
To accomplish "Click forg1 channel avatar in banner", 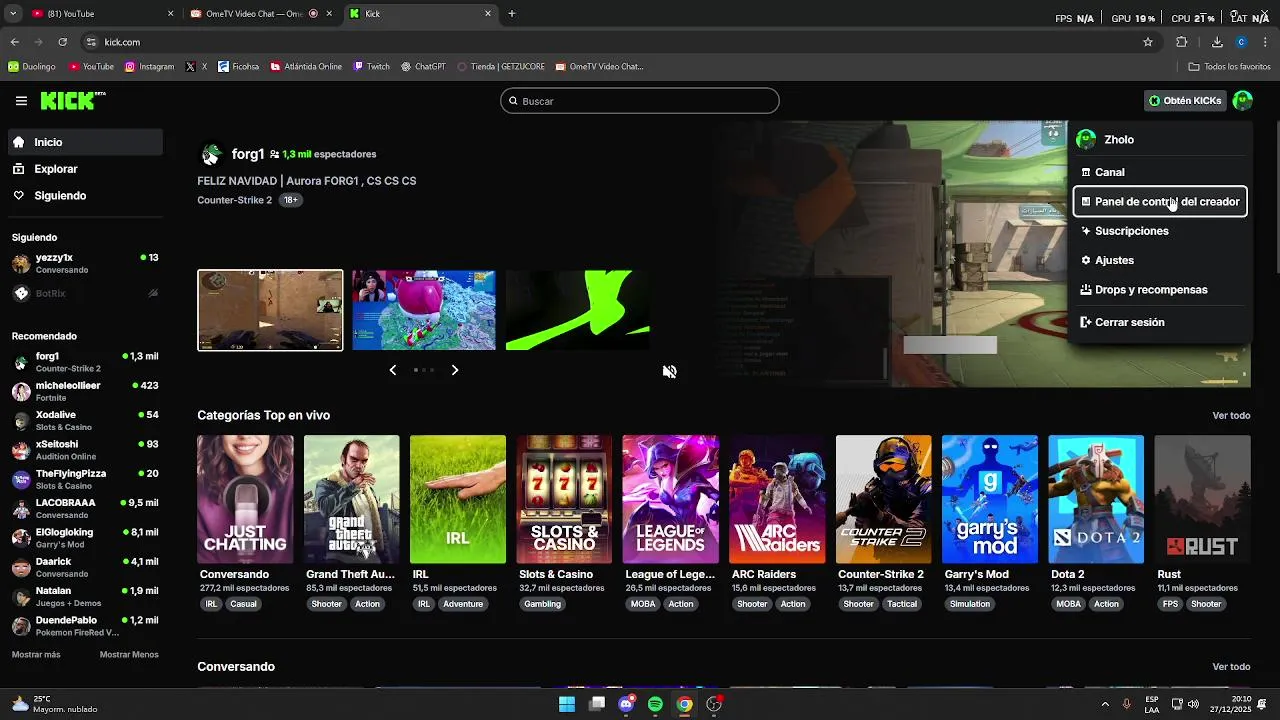I will (211, 154).
